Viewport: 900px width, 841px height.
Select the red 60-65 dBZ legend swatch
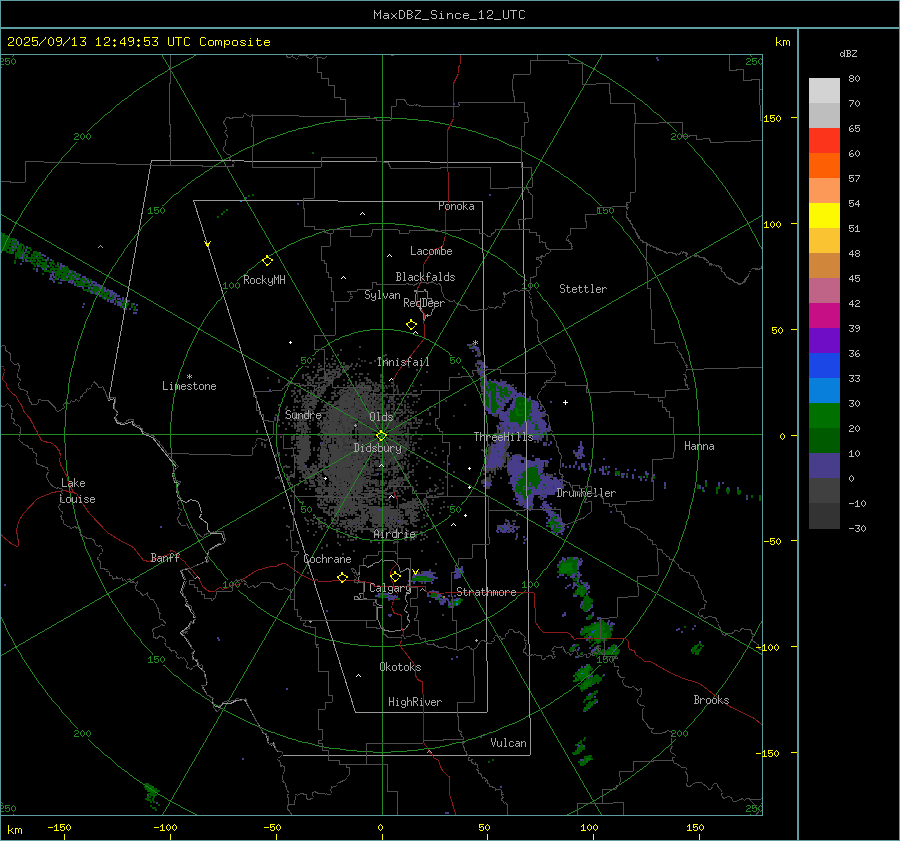coord(824,141)
